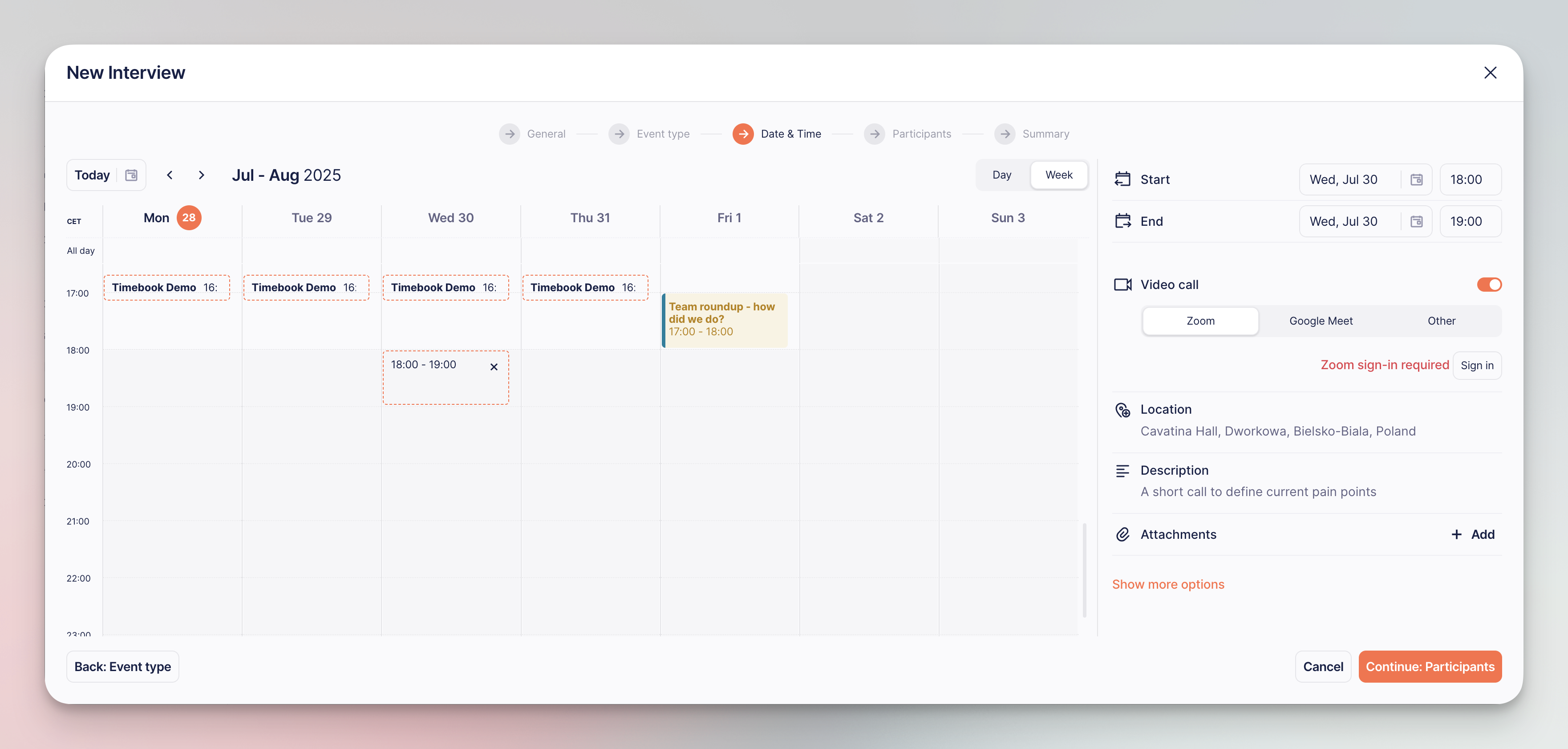Click the Zoom Sign in button
This screenshot has height=749, width=1568.
click(1477, 365)
